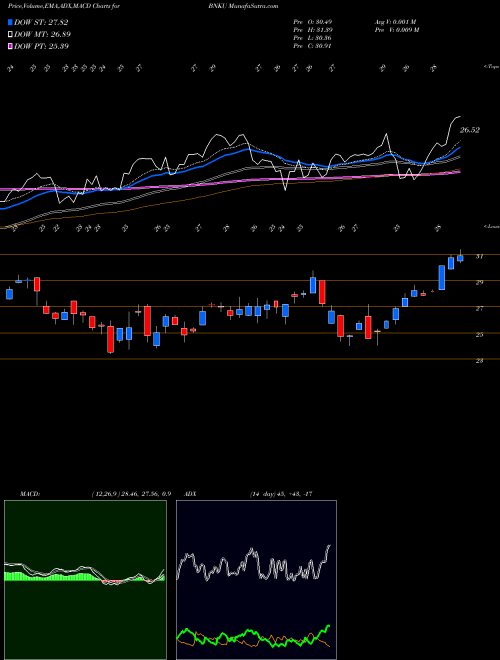Viewport: 500px width, 660px height.
Task: Click the last blue candlestick near 31
Action: [x=460, y=258]
